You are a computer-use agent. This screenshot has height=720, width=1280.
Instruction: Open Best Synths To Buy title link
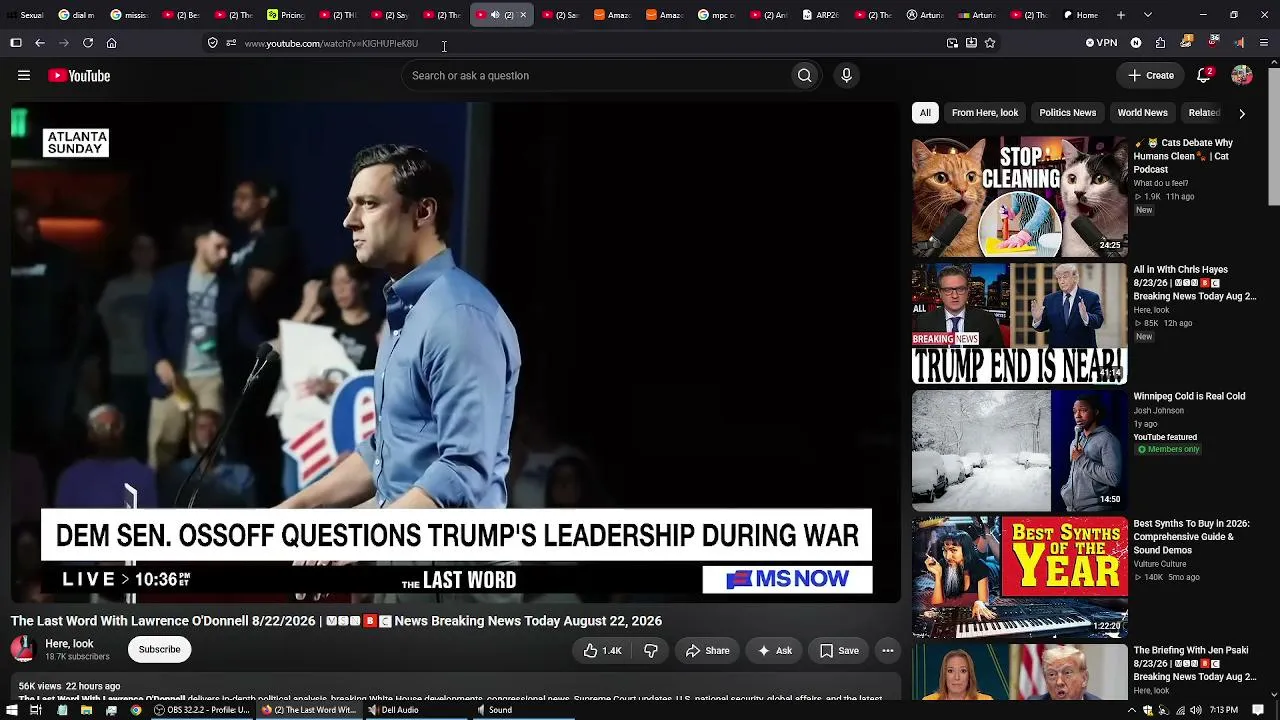1192,537
